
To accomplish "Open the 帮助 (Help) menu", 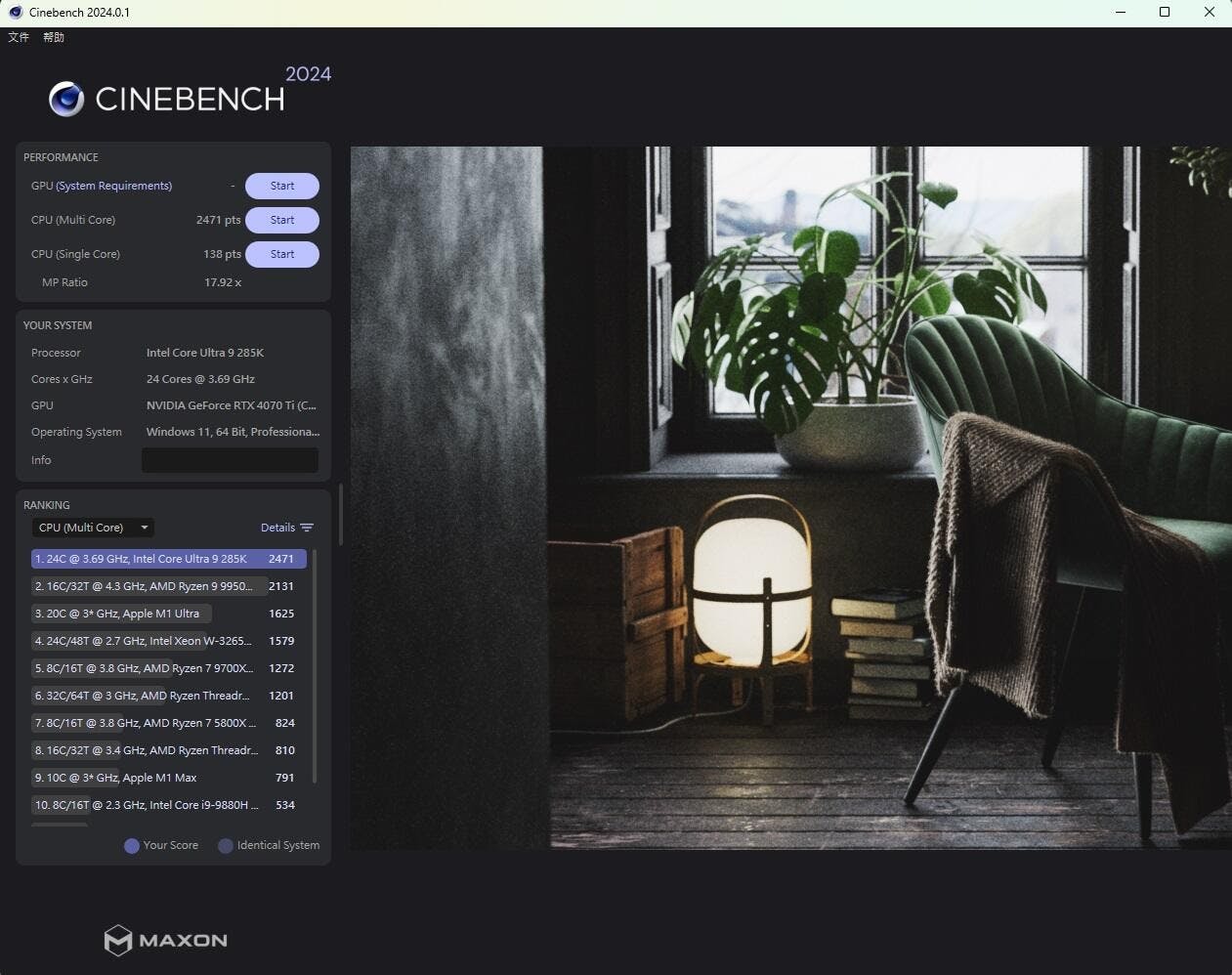I will (54, 37).
